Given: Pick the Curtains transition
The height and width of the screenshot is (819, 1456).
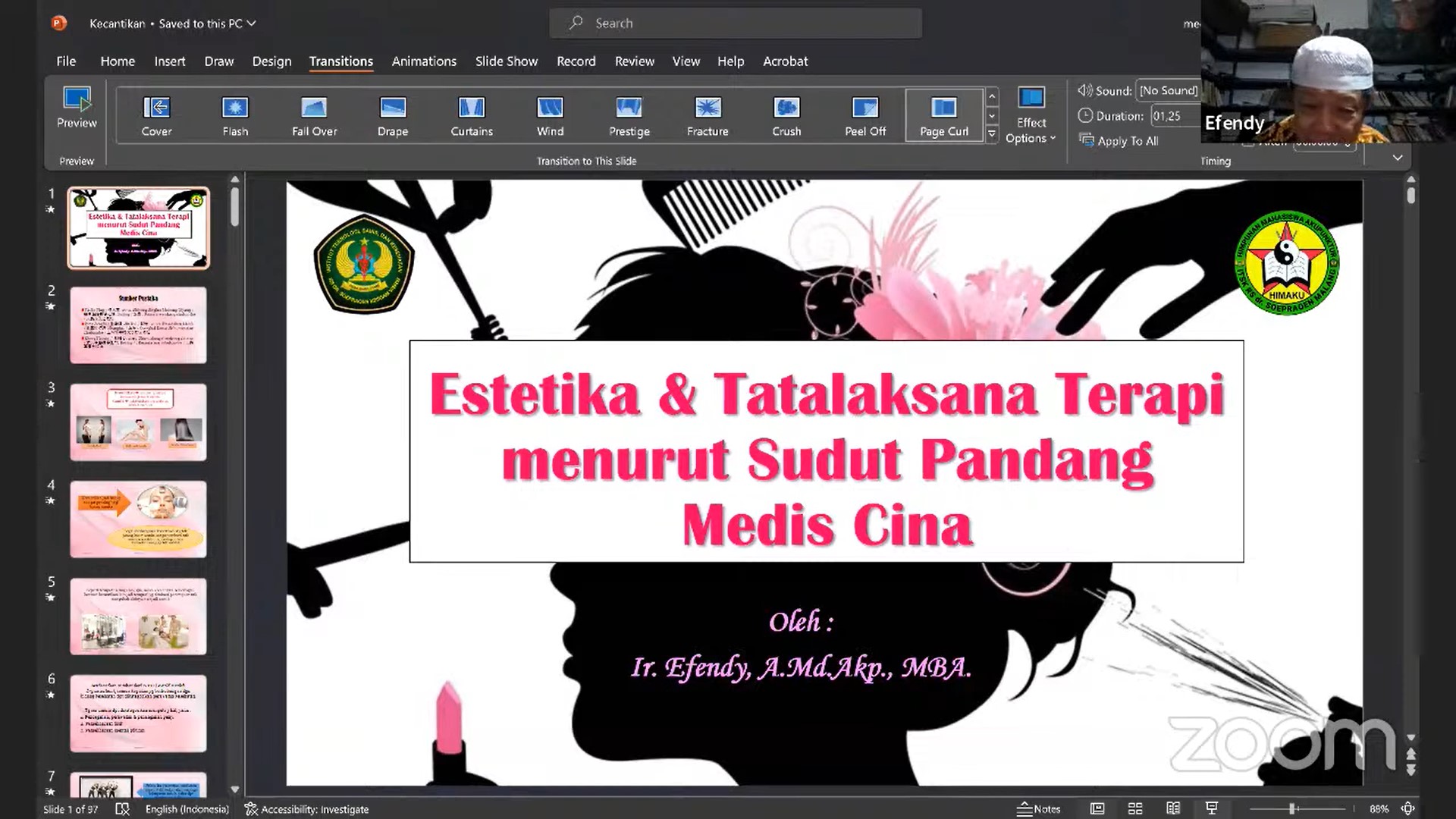Looking at the screenshot, I should click(472, 115).
